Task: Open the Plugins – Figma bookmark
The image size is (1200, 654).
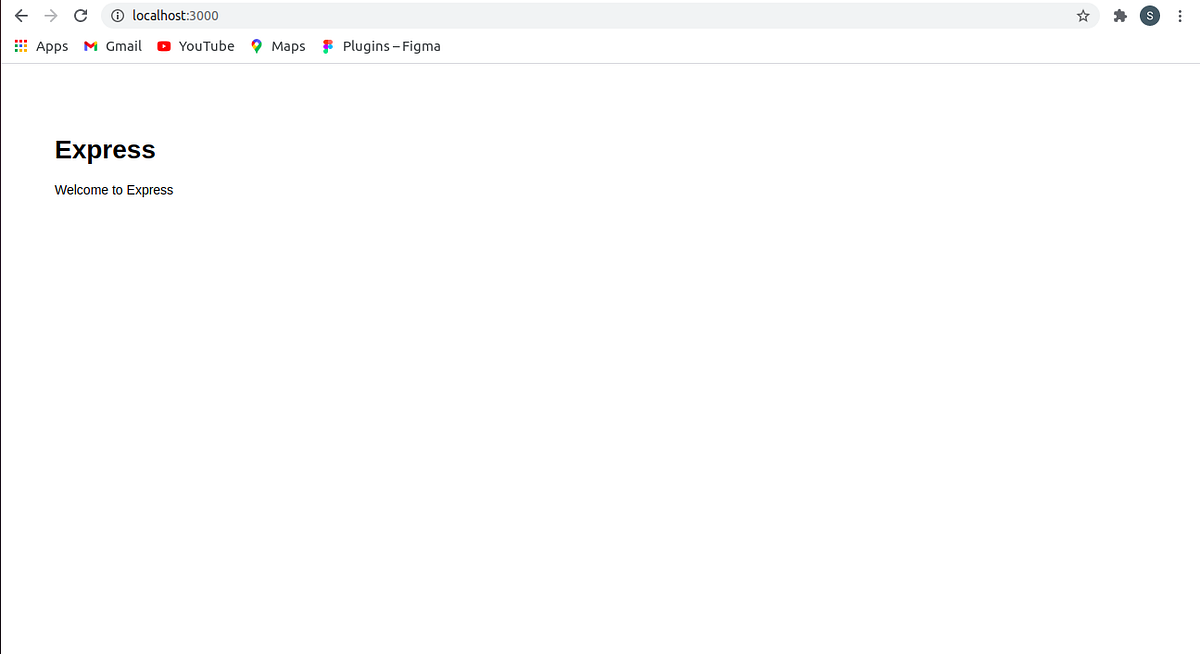Action: click(x=391, y=46)
